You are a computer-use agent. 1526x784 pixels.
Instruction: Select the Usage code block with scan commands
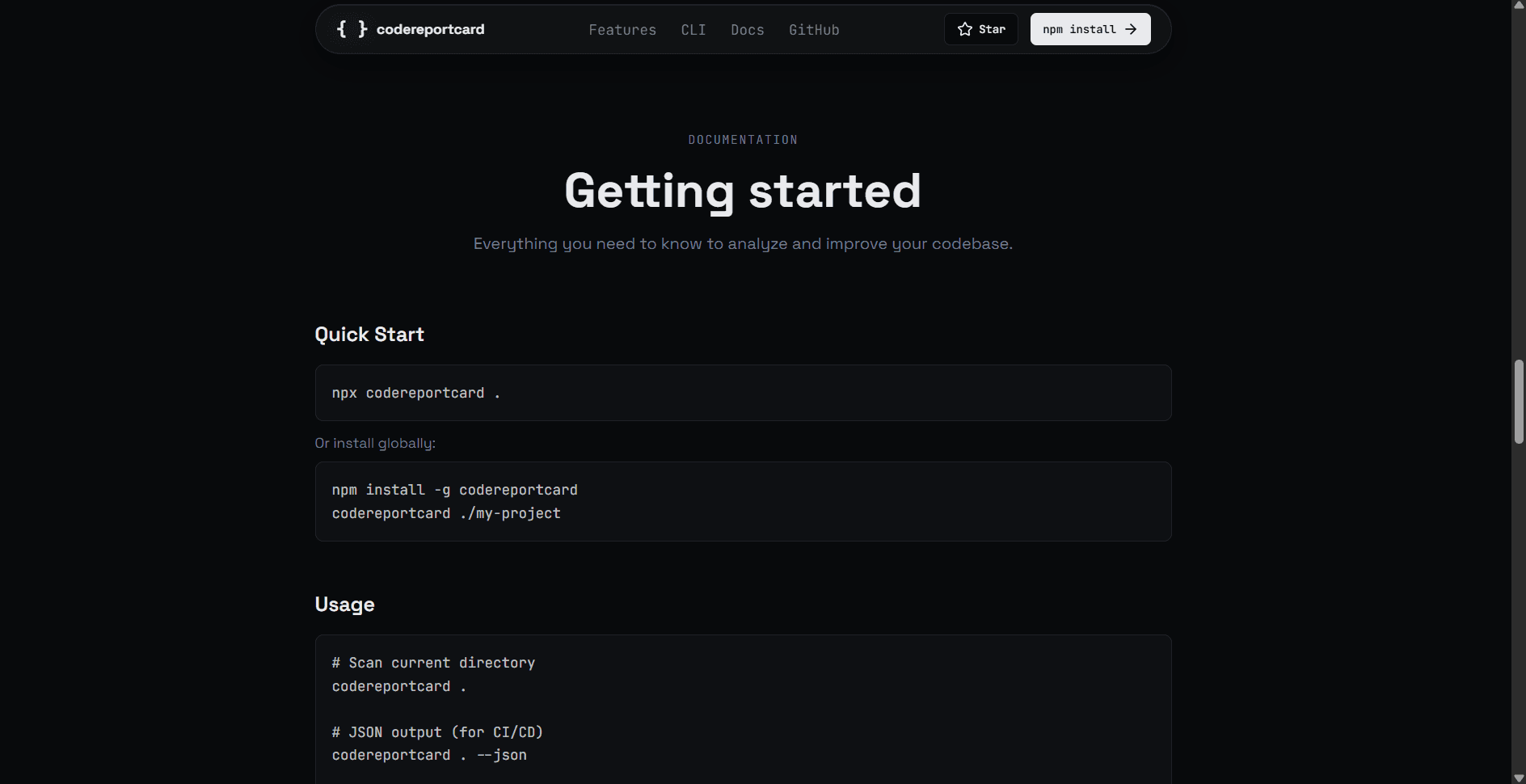click(x=742, y=707)
